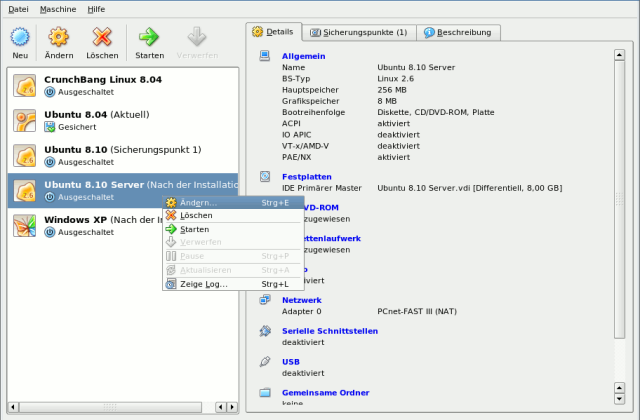Image resolution: width=640 pixels, height=420 pixels.
Task: Choose Löschen in the context menu
Action: coord(233,215)
